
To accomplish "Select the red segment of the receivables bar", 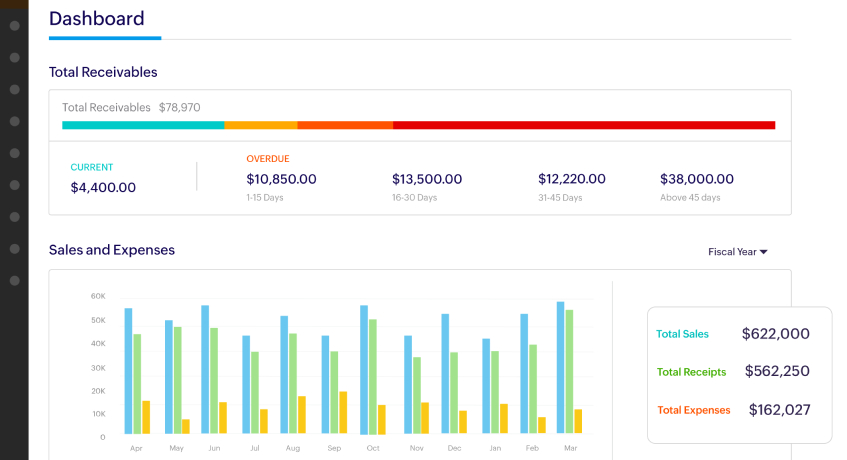I will (583, 125).
